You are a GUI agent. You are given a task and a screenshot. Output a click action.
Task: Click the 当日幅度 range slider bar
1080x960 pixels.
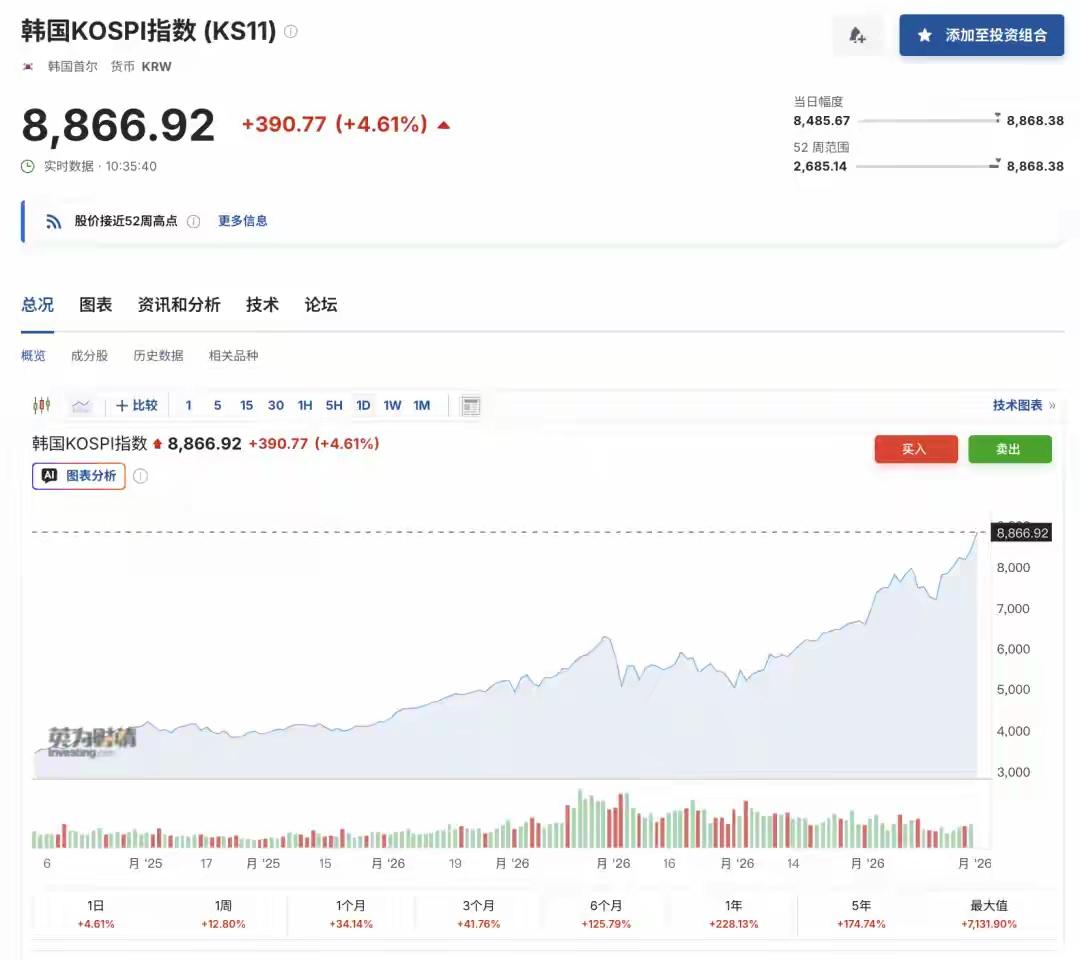click(929, 121)
